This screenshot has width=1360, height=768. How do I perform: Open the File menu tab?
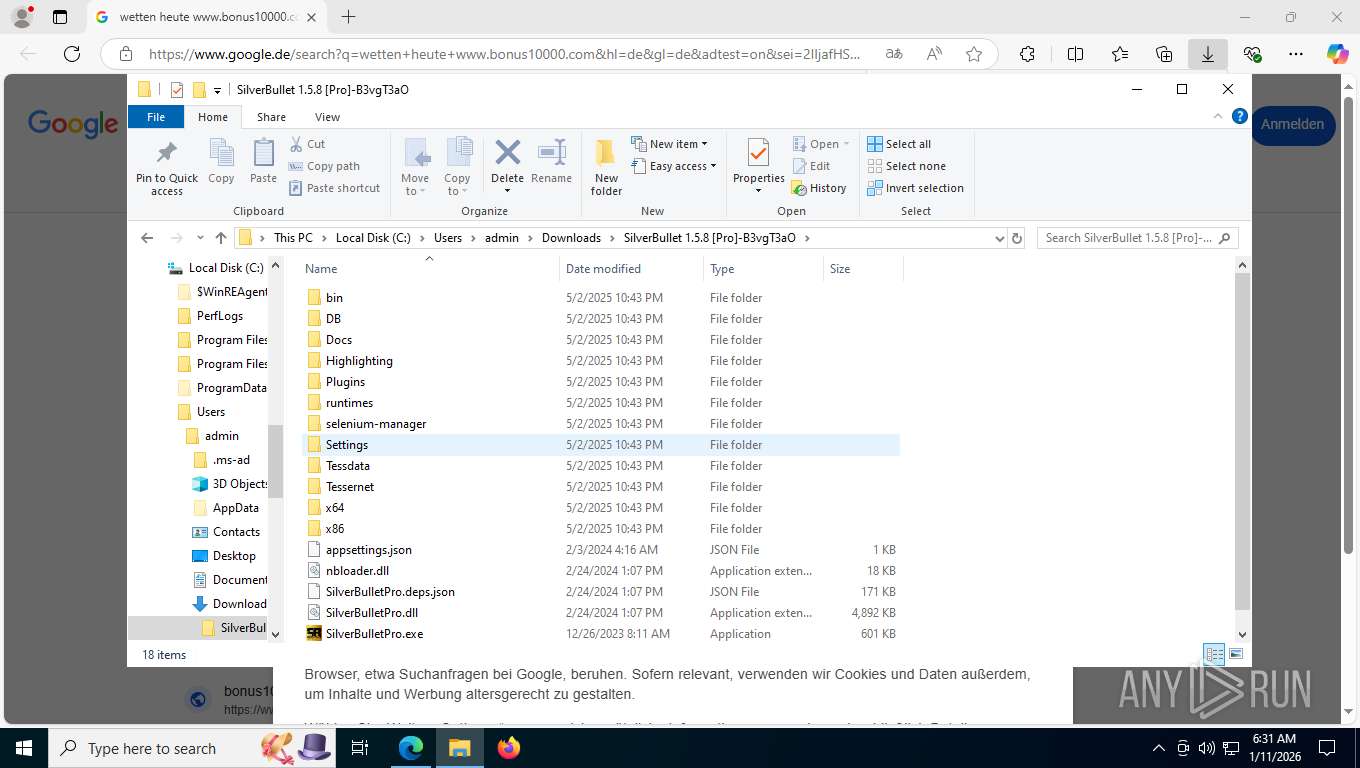tap(156, 117)
